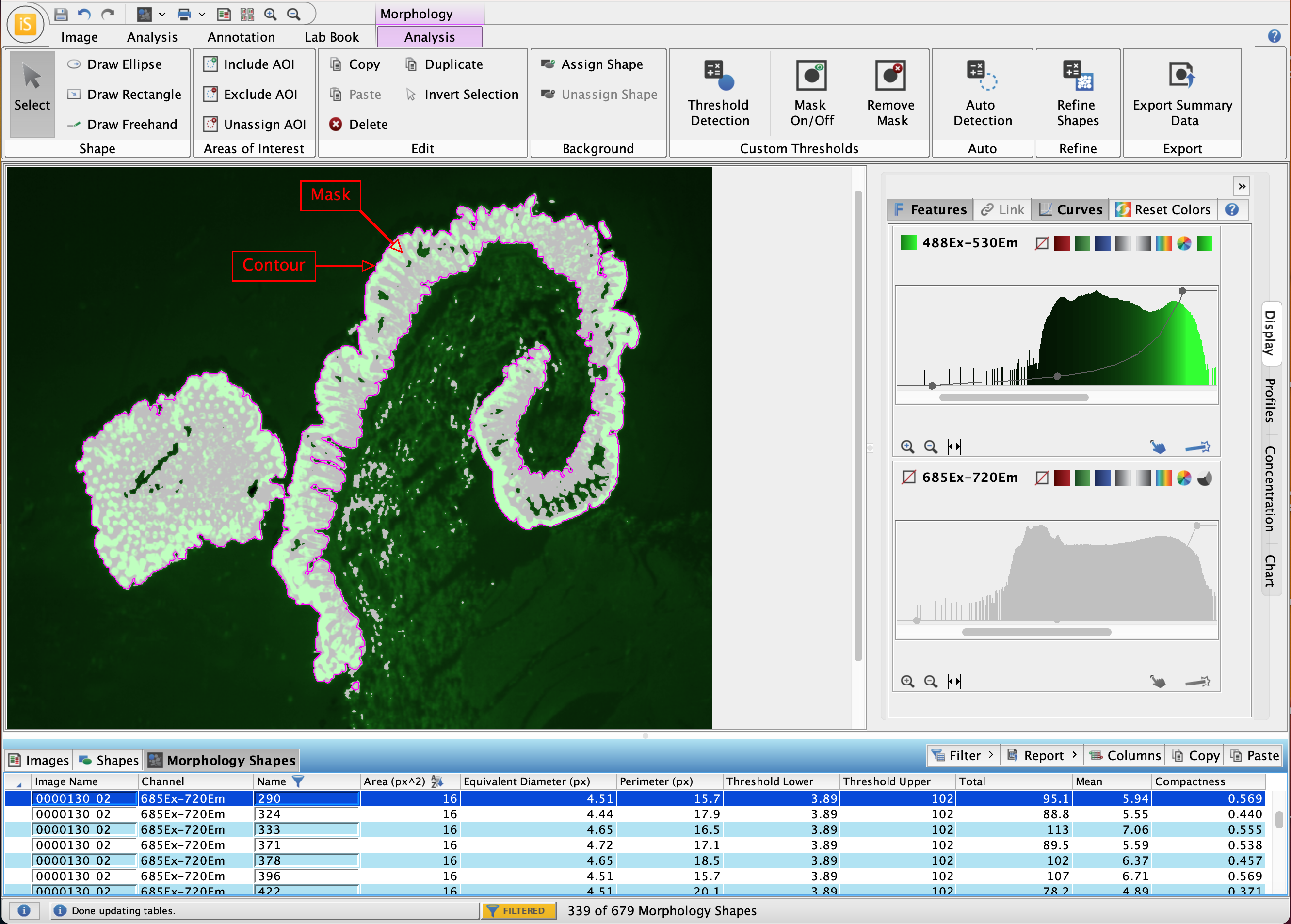
Task: Switch to the Concentration side tab
Action: (x=1271, y=488)
